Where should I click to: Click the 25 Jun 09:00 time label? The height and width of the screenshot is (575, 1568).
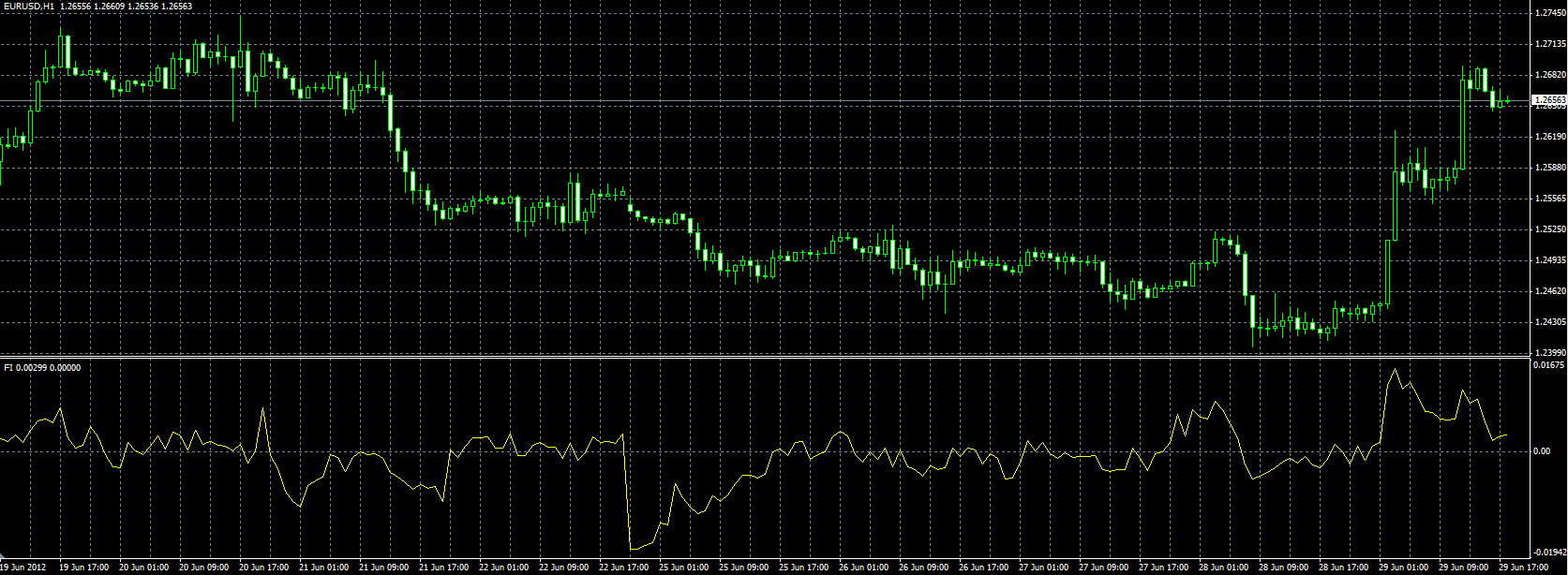[x=744, y=568]
